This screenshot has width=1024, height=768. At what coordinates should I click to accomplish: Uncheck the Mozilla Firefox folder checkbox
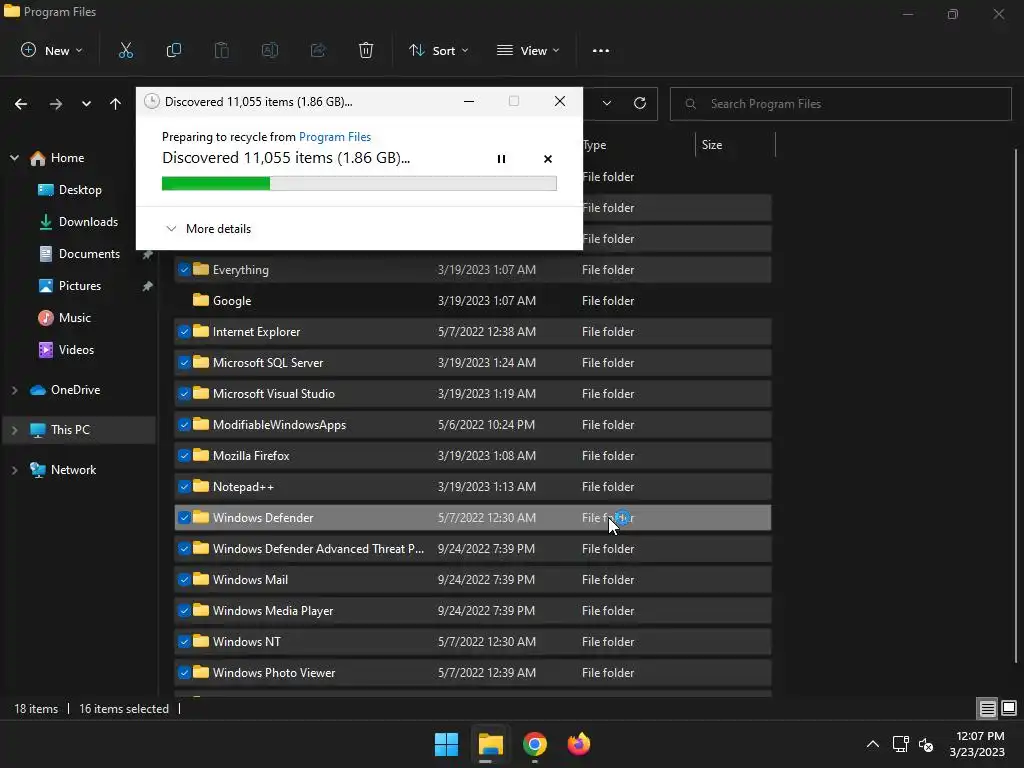click(184, 456)
